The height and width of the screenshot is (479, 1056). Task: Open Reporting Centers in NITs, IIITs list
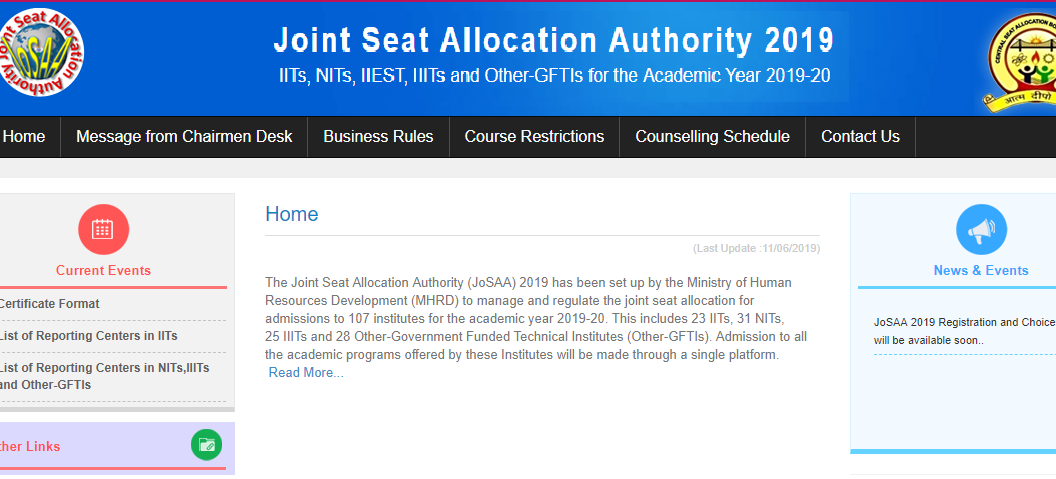pyautogui.click(x=103, y=376)
